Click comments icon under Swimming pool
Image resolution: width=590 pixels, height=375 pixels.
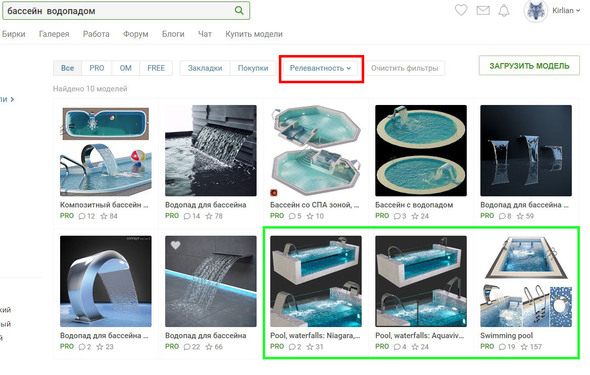[x=502, y=347]
